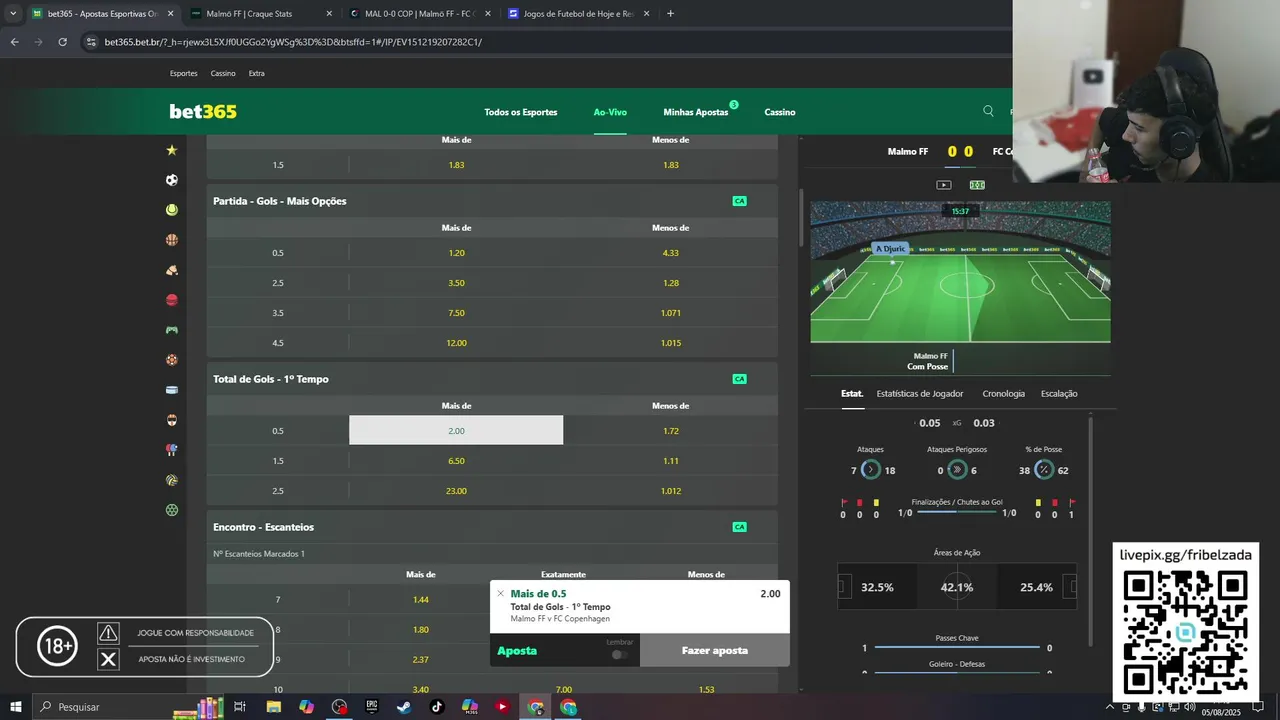
Task: Open favorites star in sports sidebar
Action: click(172, 150)
